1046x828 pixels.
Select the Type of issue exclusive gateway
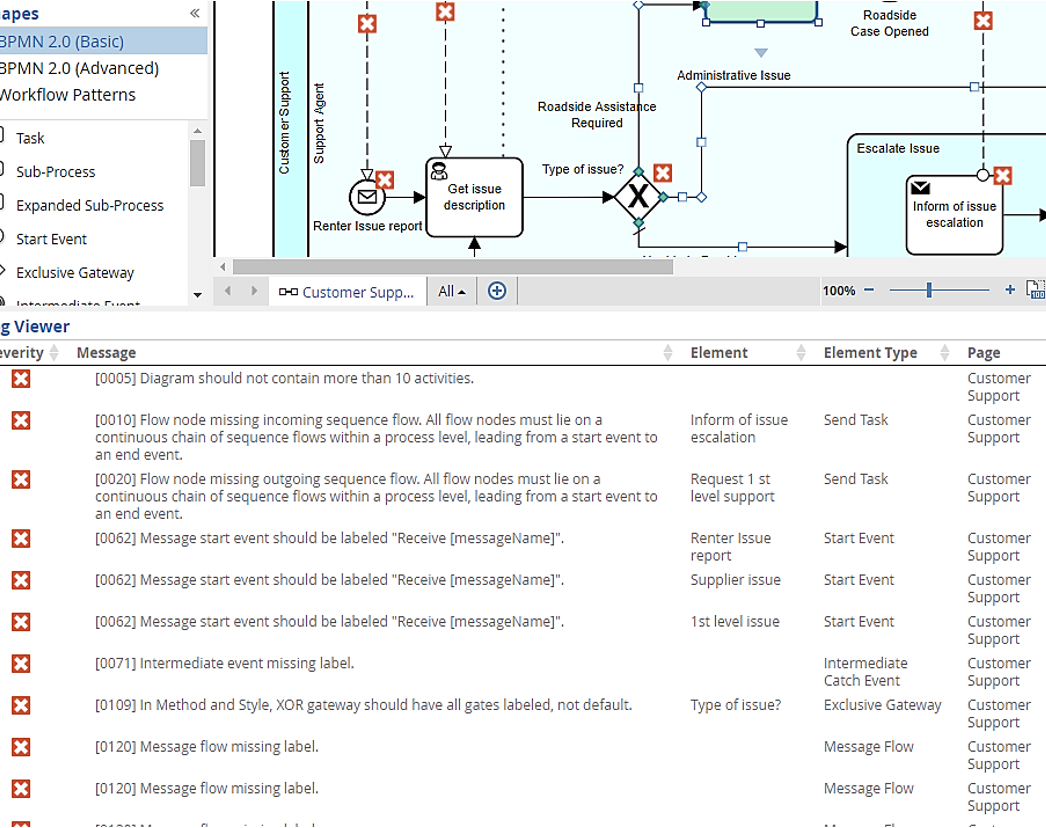pos(637,197)
